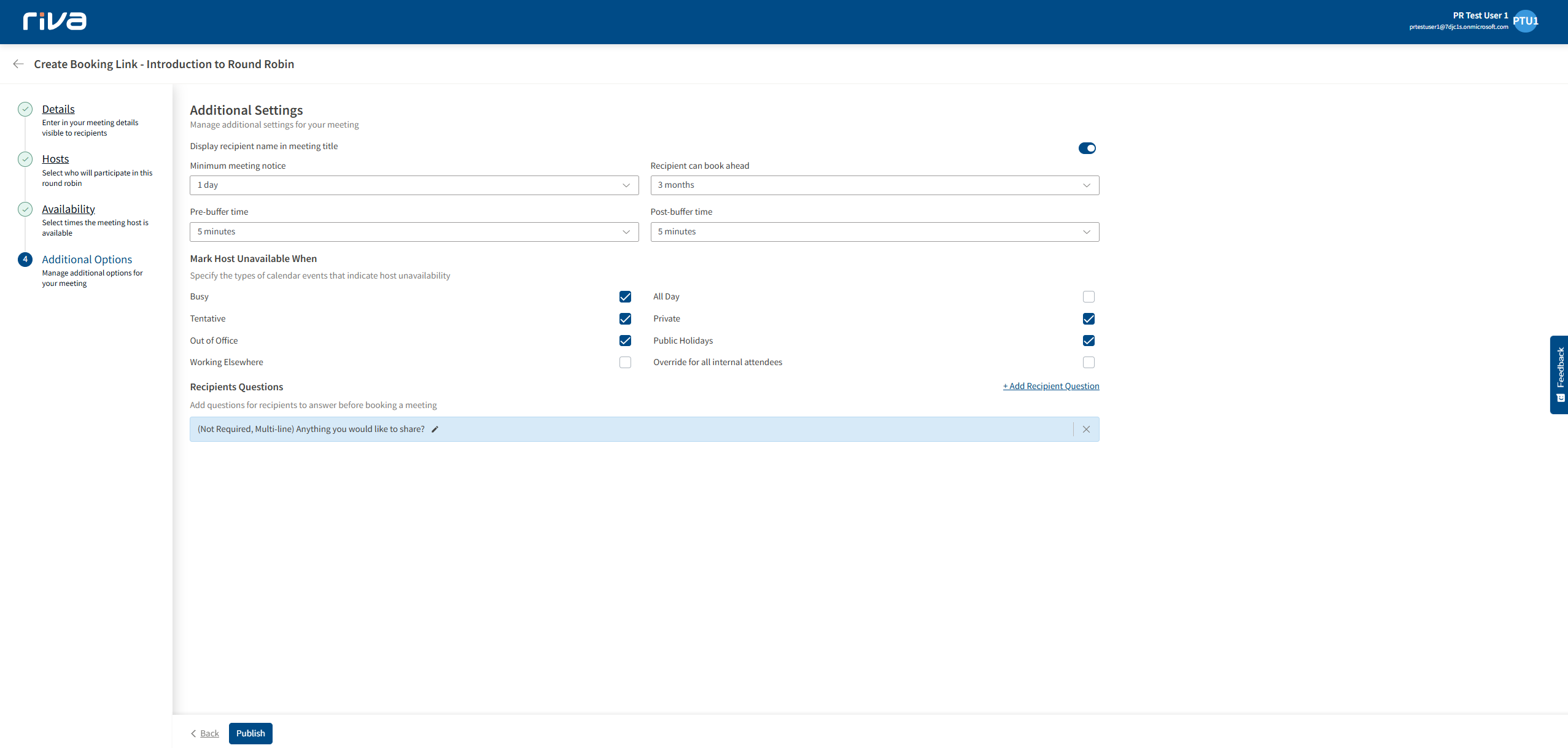Check the Working Elsewhere checkbox
The image size is (1568, 748).
point(625,363)
